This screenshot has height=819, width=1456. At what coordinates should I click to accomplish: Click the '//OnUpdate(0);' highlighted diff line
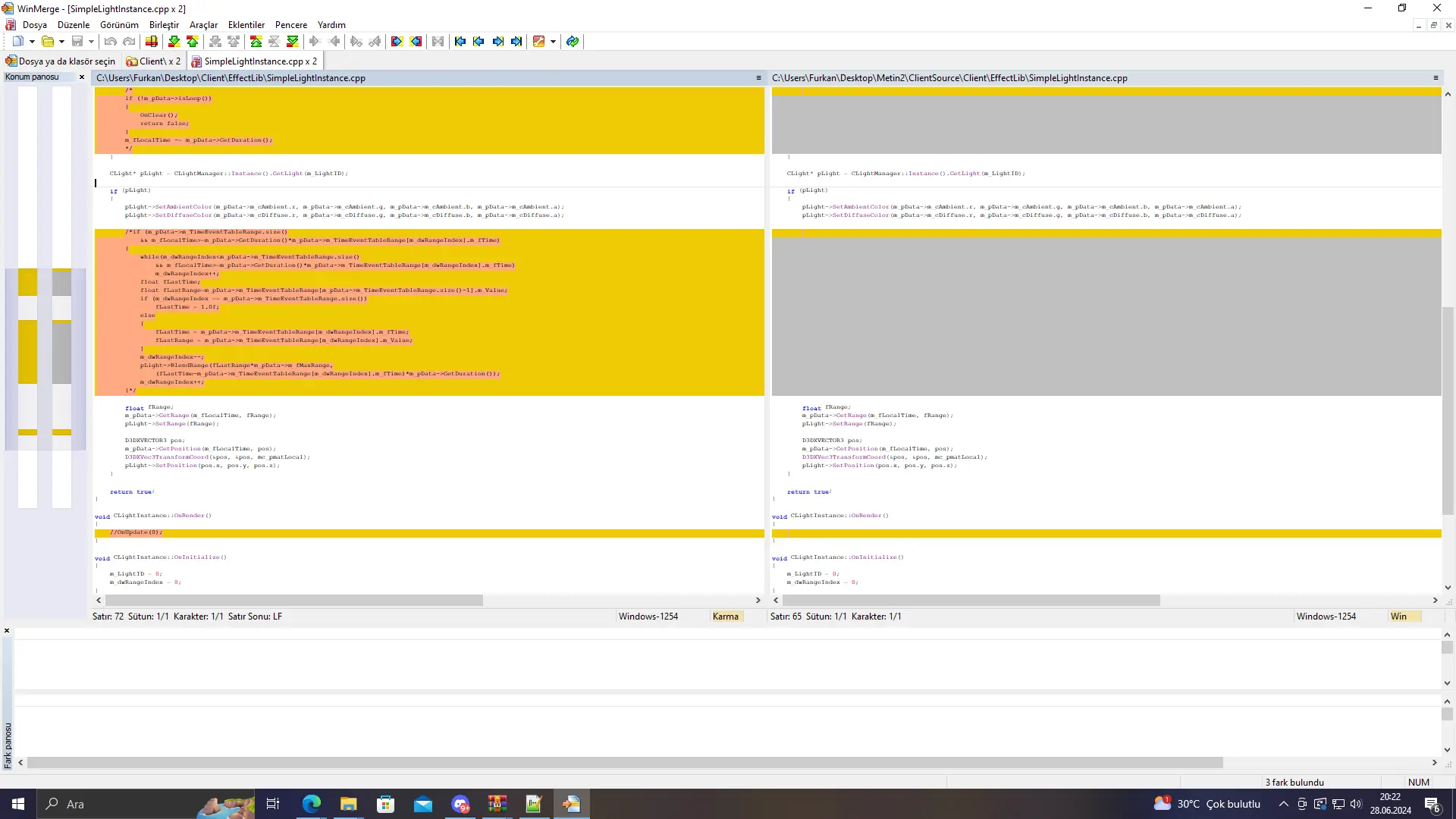click(429, 532)
